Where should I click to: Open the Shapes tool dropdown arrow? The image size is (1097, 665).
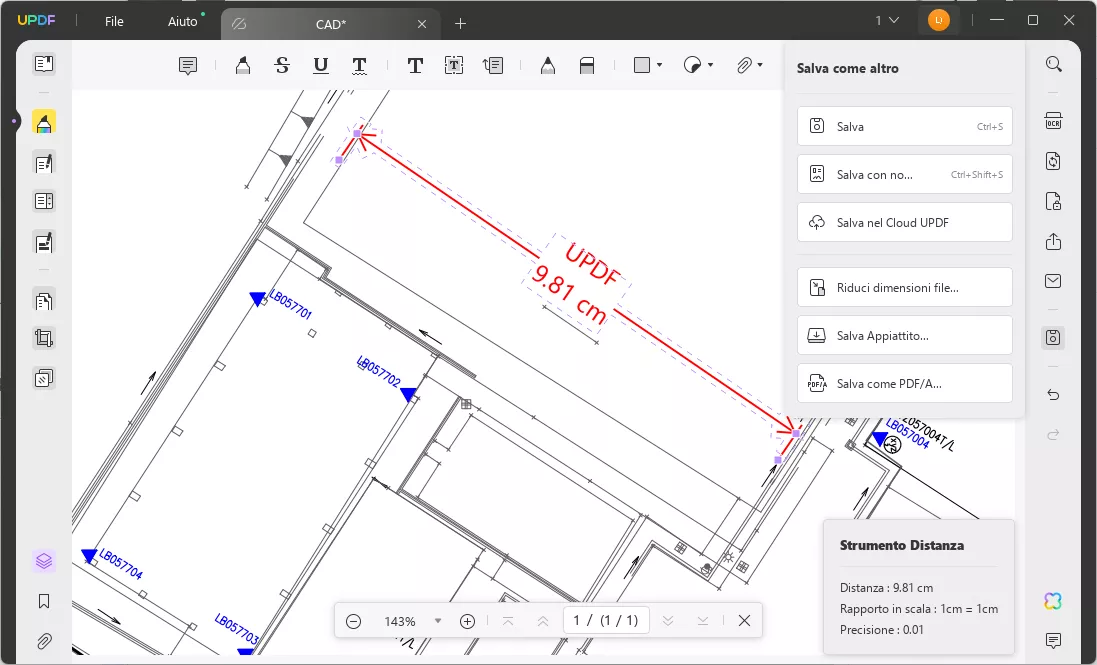[660, 66]
